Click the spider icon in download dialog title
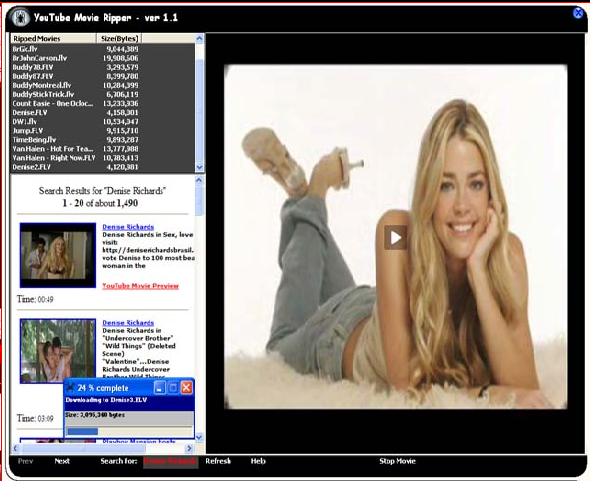Image resolution: width=590 pixels, height=481 pixels. click(70, 388)
